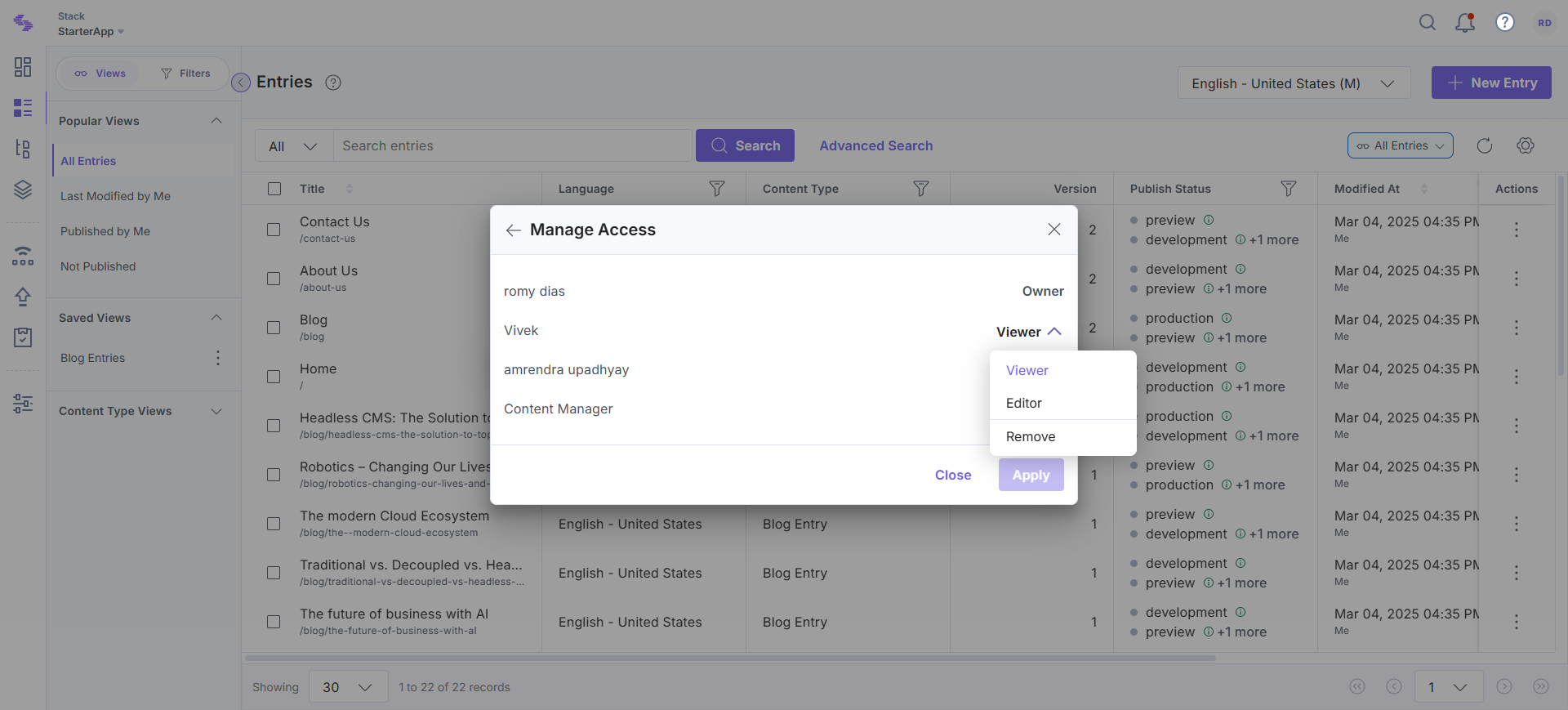Open global search magnifier icon
Viewport: 1568px width, 710px height.
coord(1428,23)
